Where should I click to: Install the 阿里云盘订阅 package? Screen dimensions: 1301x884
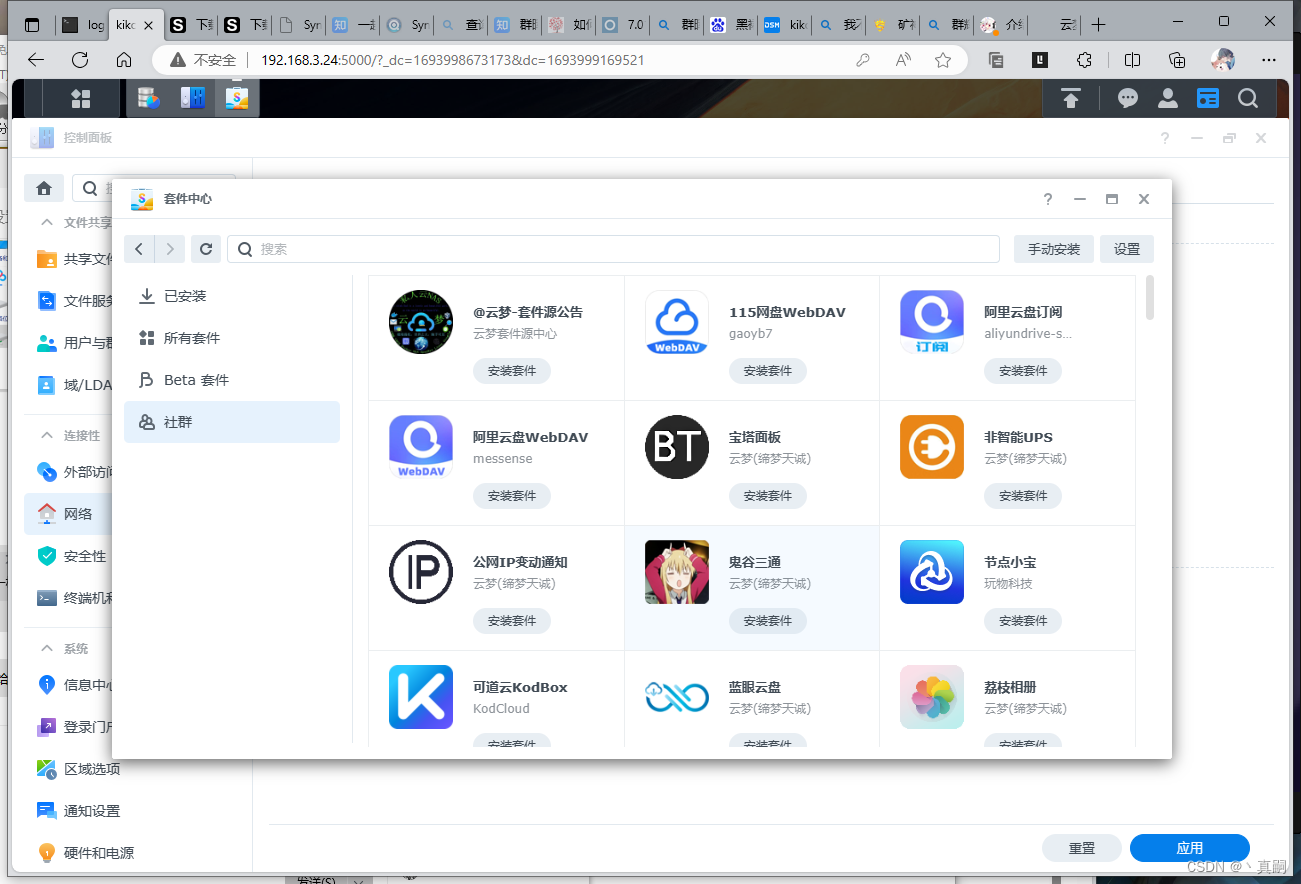(1023, 371)
